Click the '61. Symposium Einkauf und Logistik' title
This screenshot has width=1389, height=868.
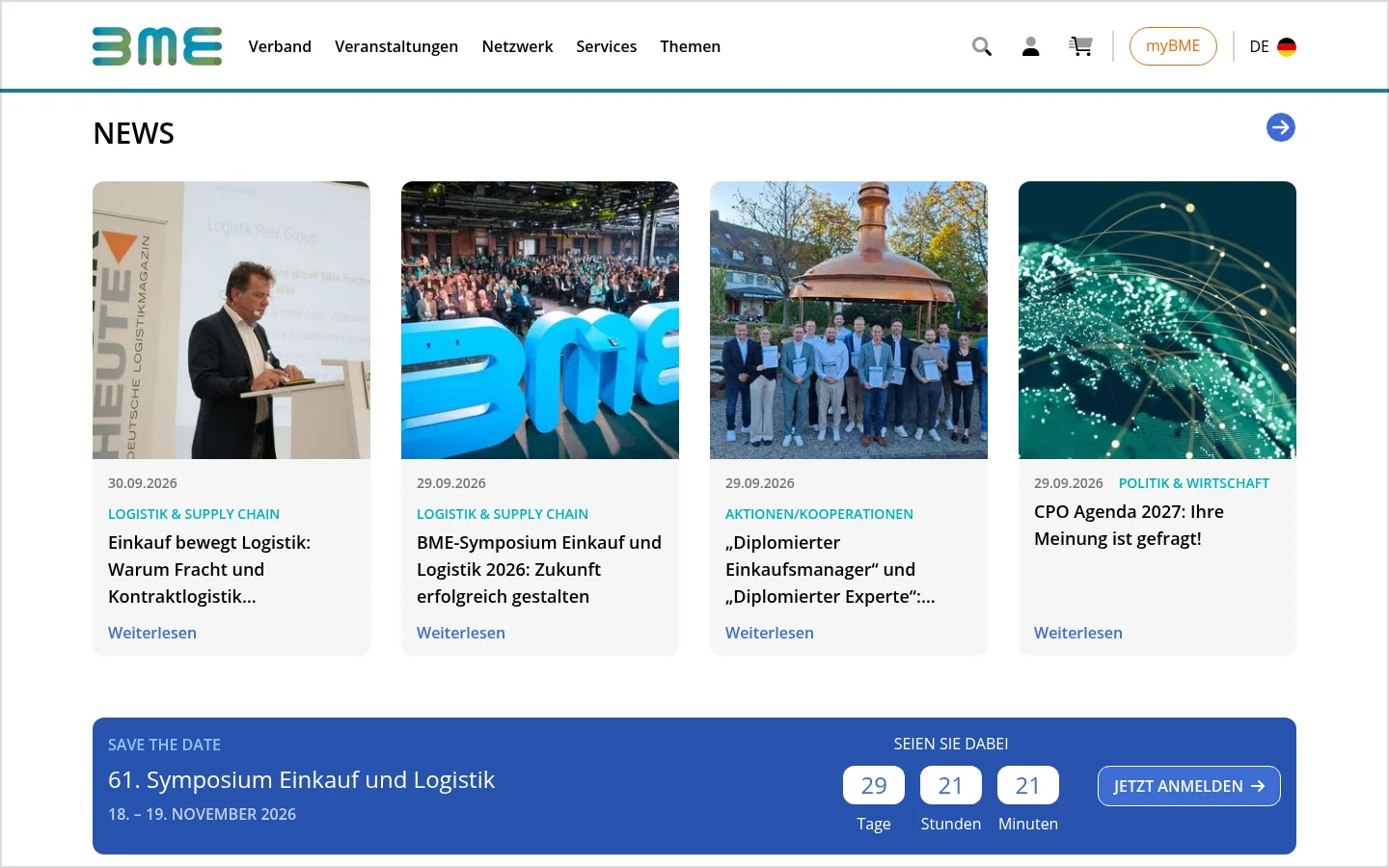coord(301,779)
